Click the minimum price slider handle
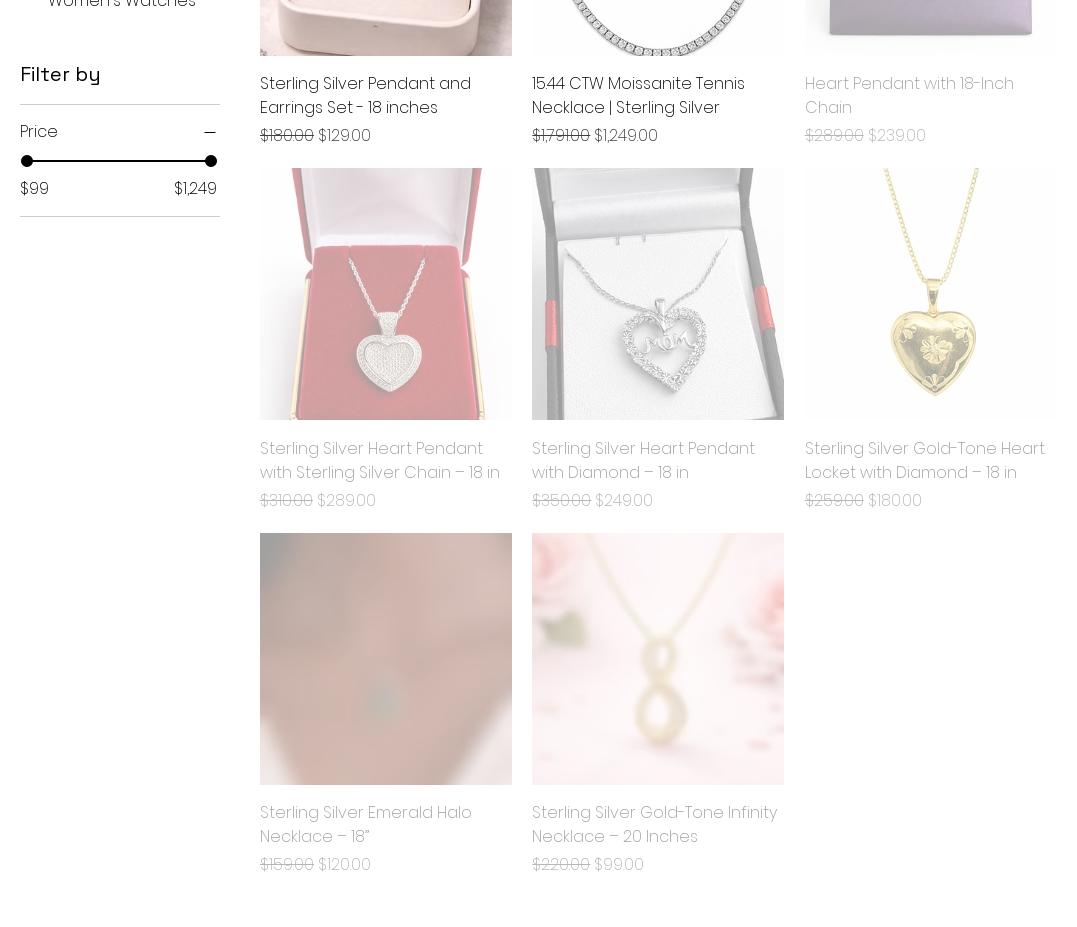Image resolution: width=1077 pixels, height=927 pixels. tap(27, 161)
